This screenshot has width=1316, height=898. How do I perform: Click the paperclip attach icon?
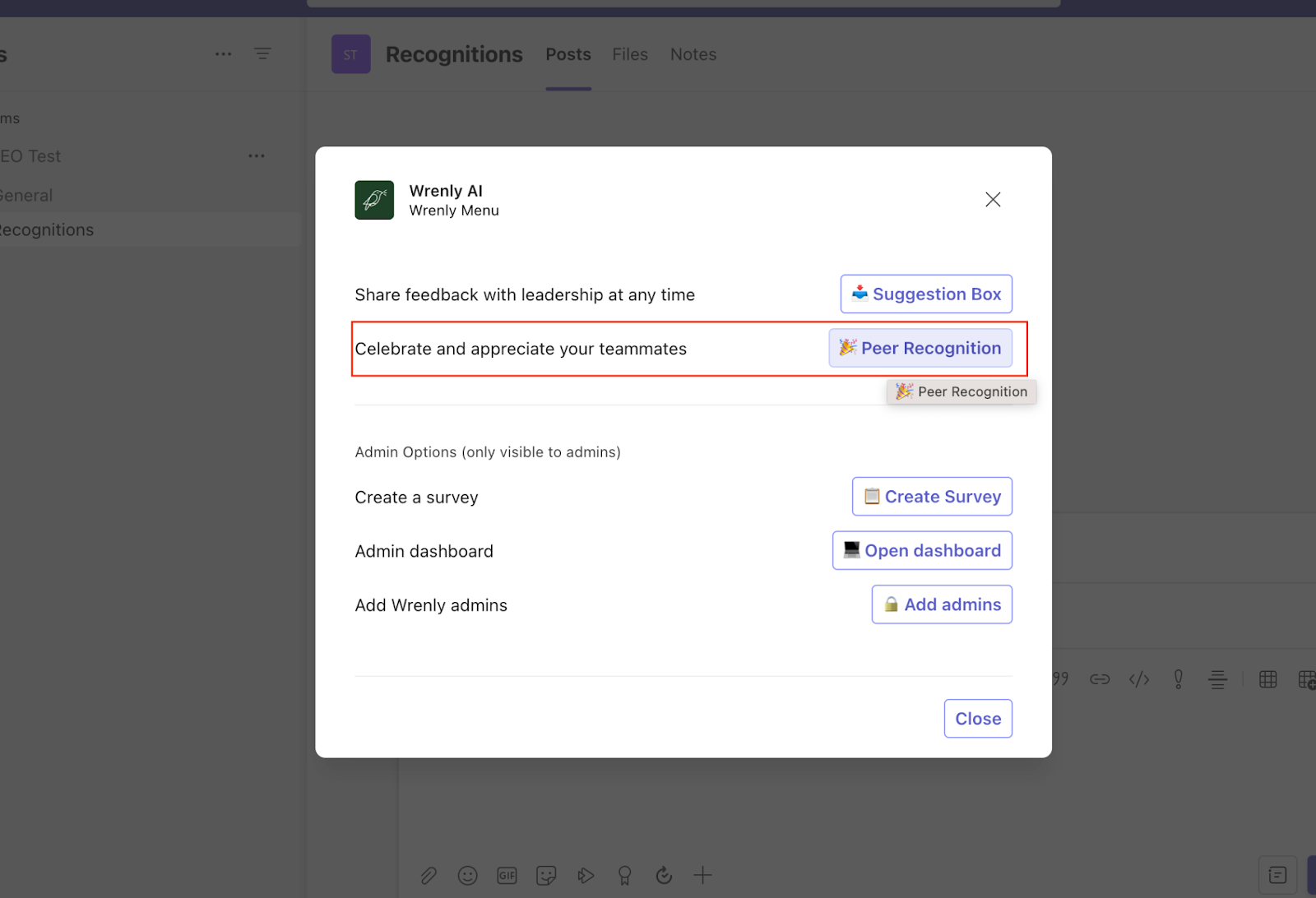click(429, 876)
